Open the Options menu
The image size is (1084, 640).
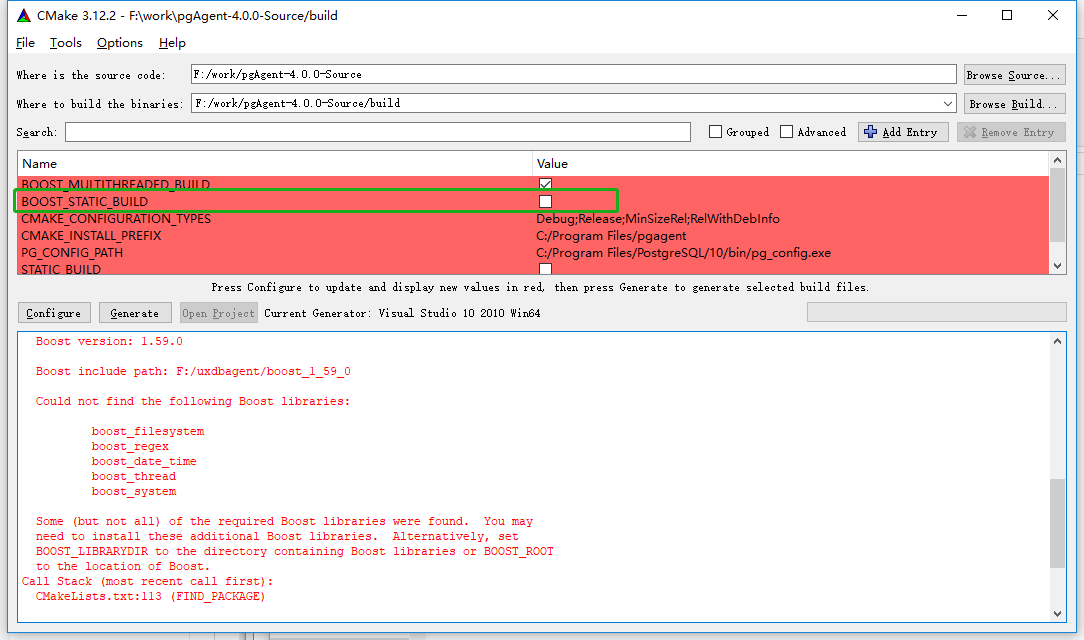(120, 43)
